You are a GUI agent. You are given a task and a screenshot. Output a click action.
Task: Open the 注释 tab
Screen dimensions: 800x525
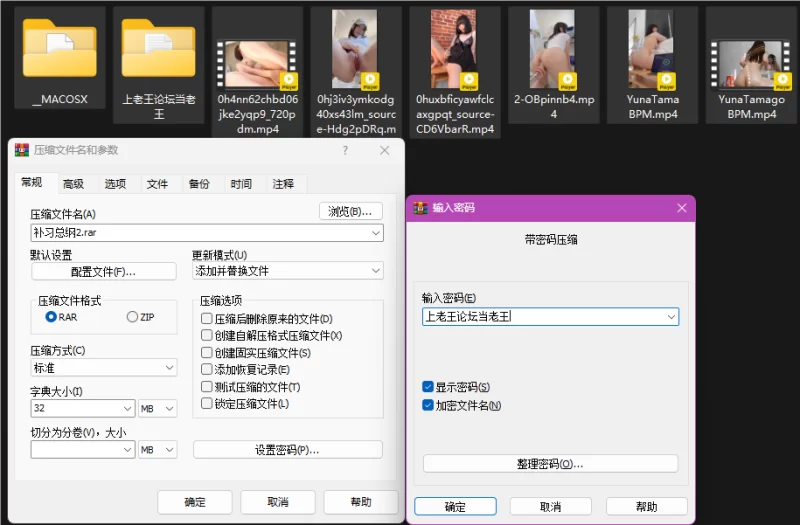(283, 184)
